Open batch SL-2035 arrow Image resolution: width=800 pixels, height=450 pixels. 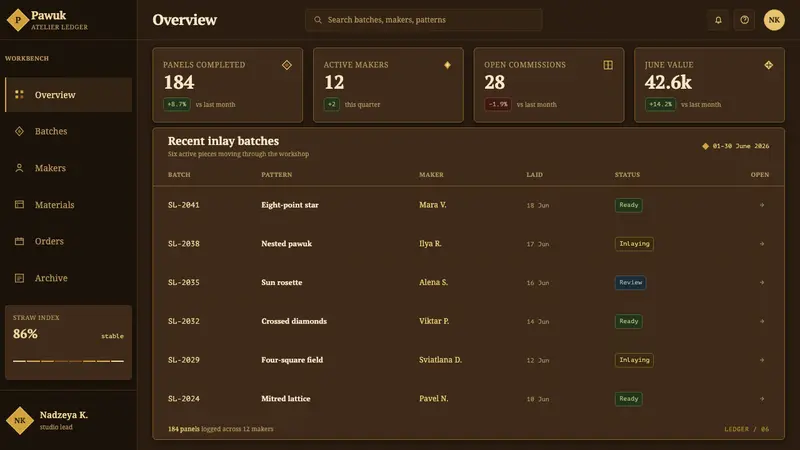click(x=762, y=283)
